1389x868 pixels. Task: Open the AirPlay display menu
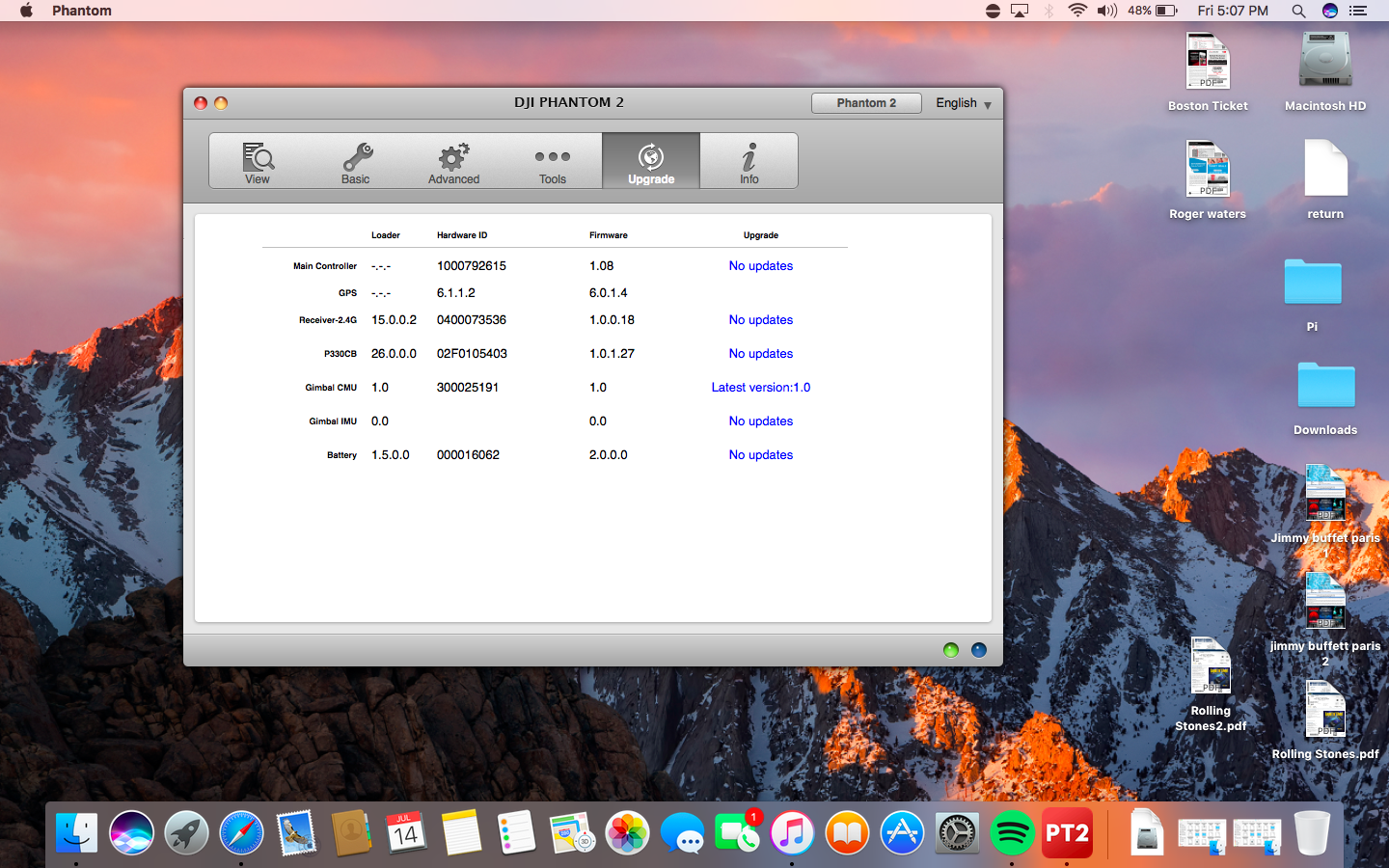click(x=1020, y=11)
